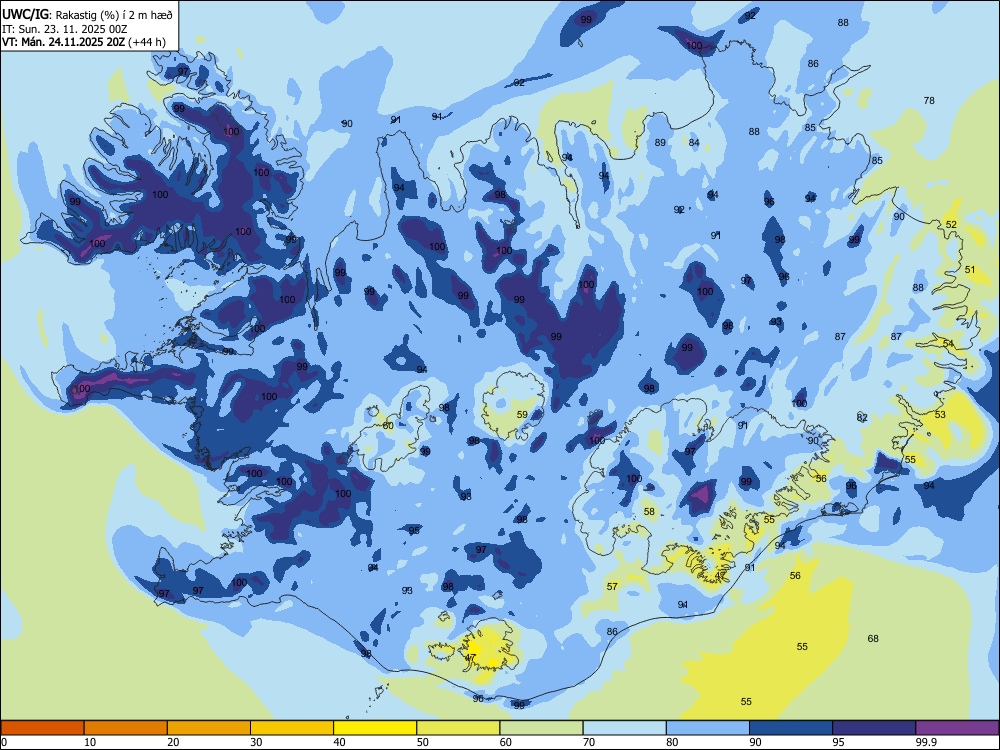Click legend tick label '50'
This screenshot has height=750, width=1000.
click(423, 742)
